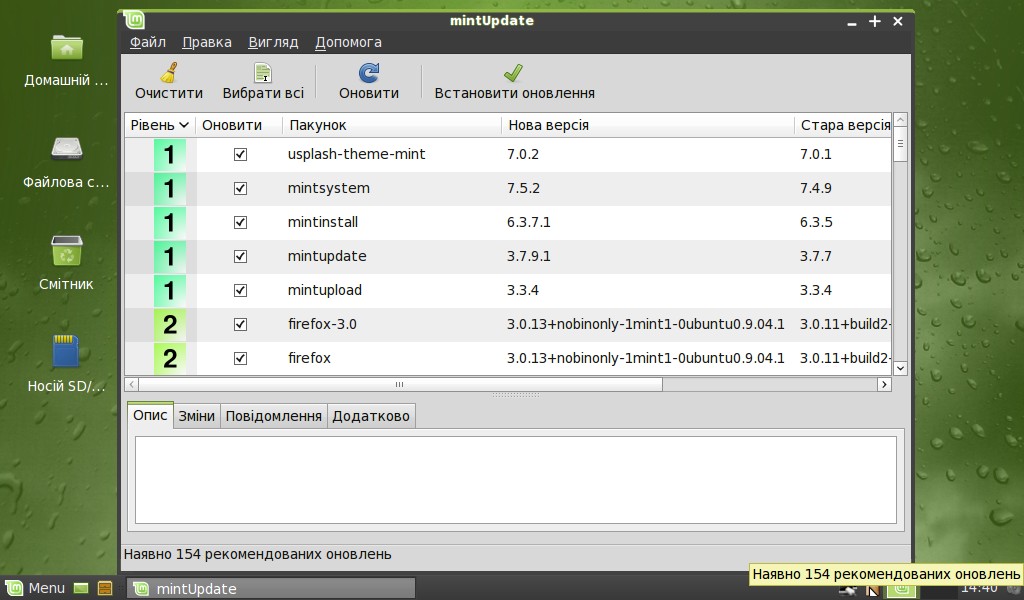The width and height of the screenshot is (1024, 600).
Task: Click inside the description text area
Action: tap(516, 480)
